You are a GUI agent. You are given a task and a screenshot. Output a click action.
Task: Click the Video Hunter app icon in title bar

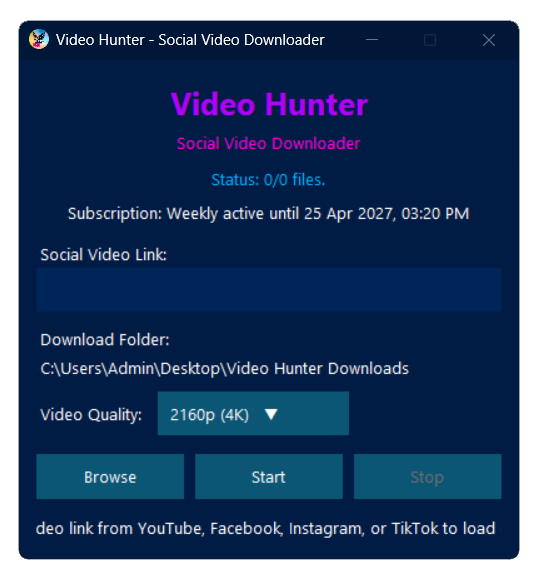[x=39, y=40]
